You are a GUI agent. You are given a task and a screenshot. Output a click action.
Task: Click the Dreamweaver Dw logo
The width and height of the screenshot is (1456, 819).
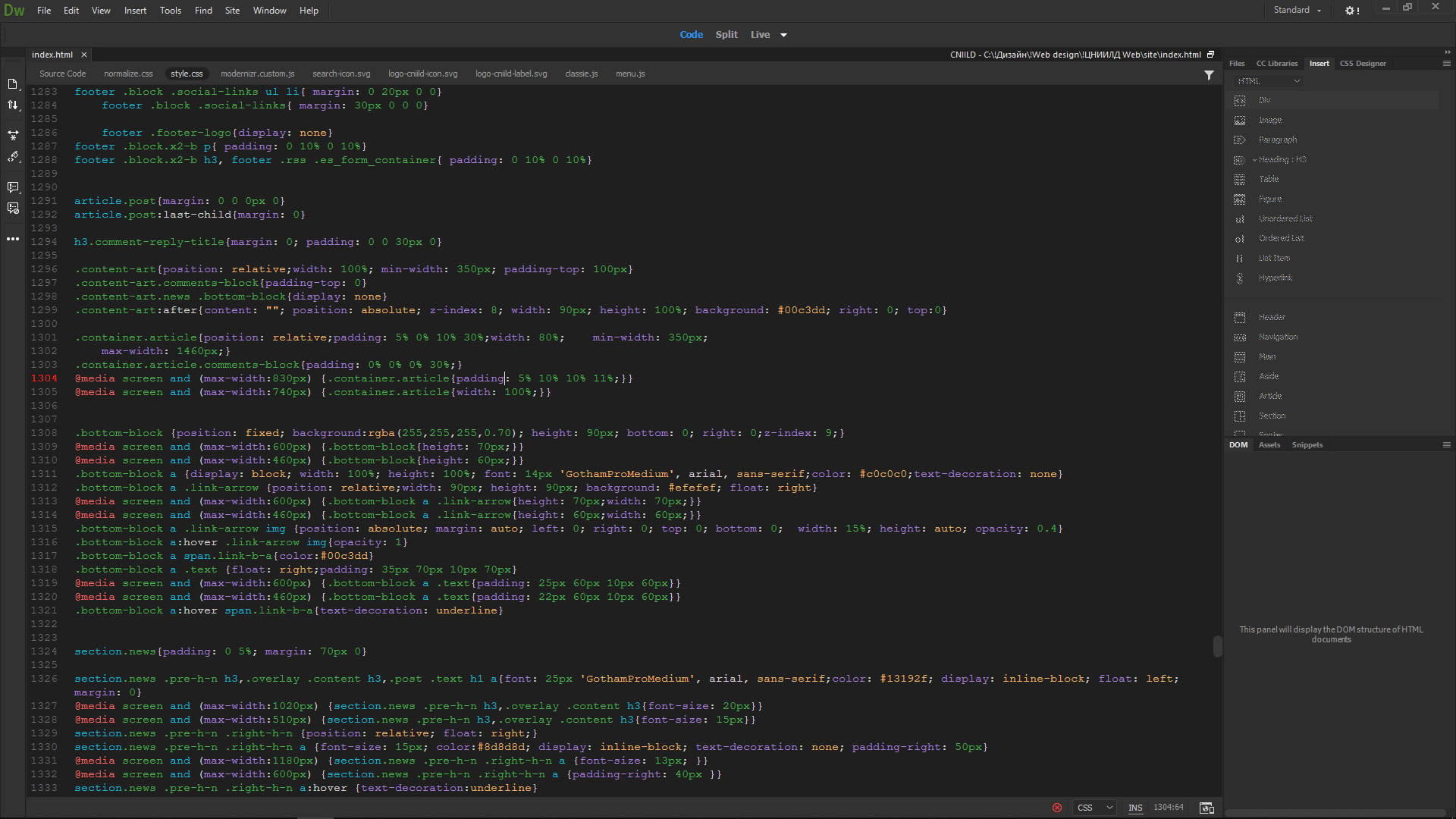(14, 11)
